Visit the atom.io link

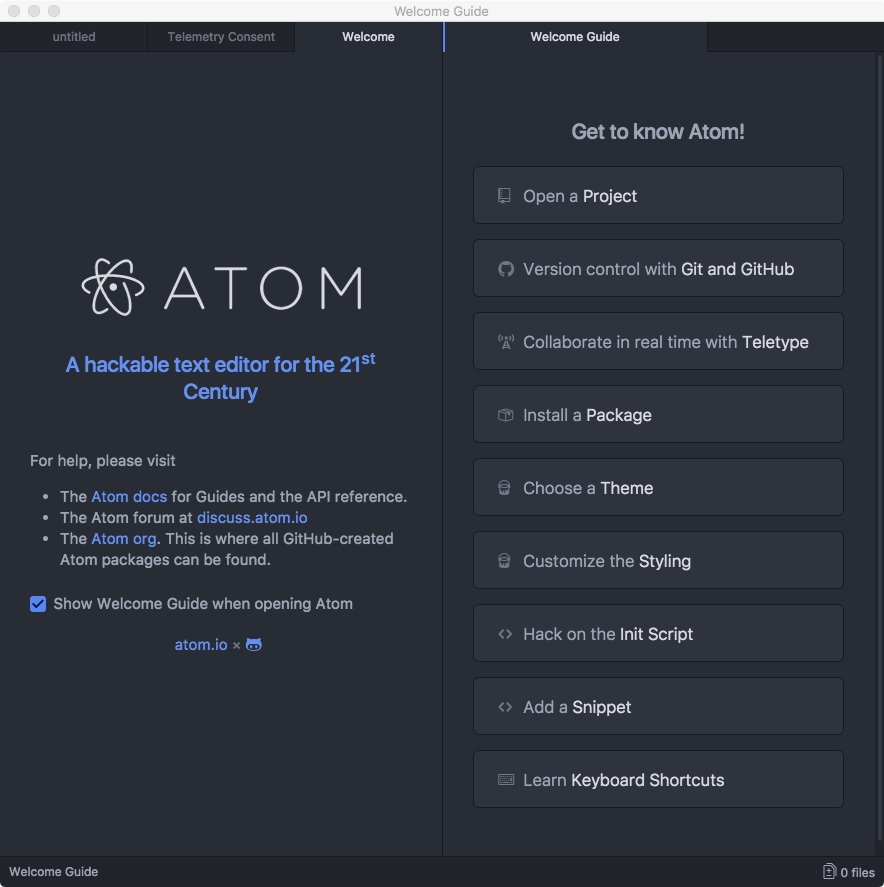(201, 644)
